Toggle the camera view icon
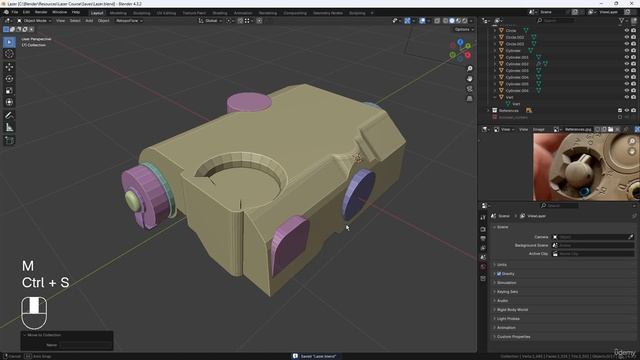The height and width of the screenshot is (360, 640). pyautogui.click(x=469, y=89)
